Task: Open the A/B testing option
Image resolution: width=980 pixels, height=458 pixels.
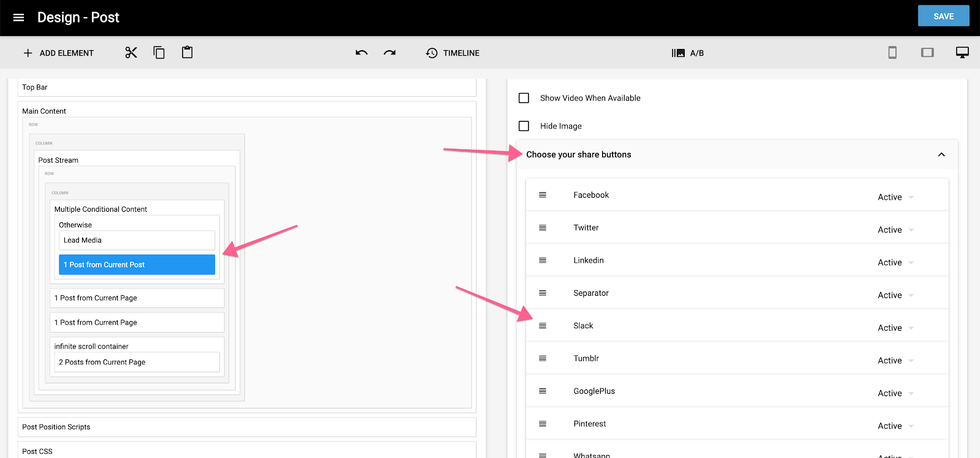Action: pyautogui.click(x=688, y=53)
